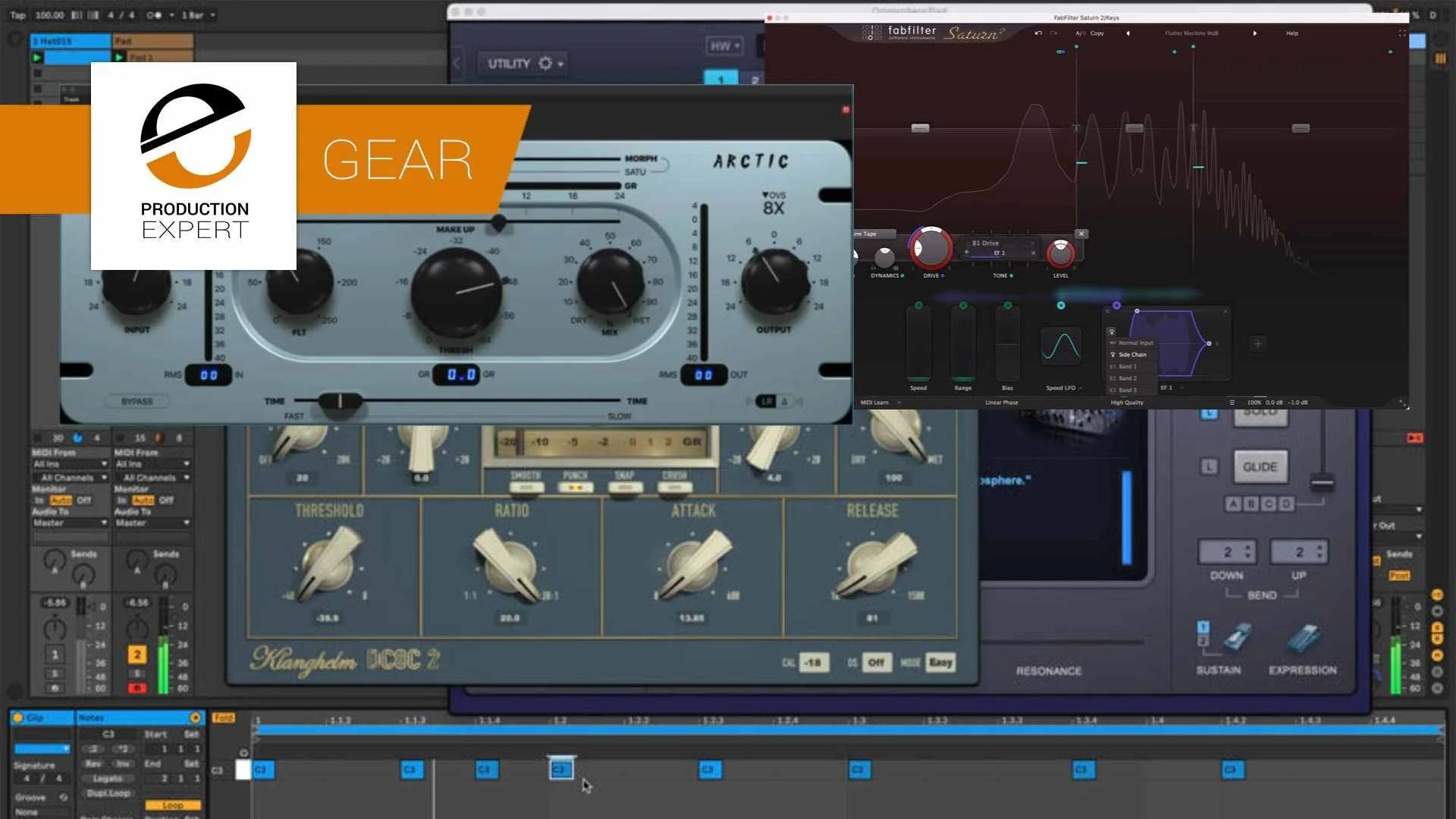This screenshot has width=1456, height=819.
Task: Expand the Speed LFO dropdown in Saturn
Action: pyautogui.click(x=1081, y=388)
